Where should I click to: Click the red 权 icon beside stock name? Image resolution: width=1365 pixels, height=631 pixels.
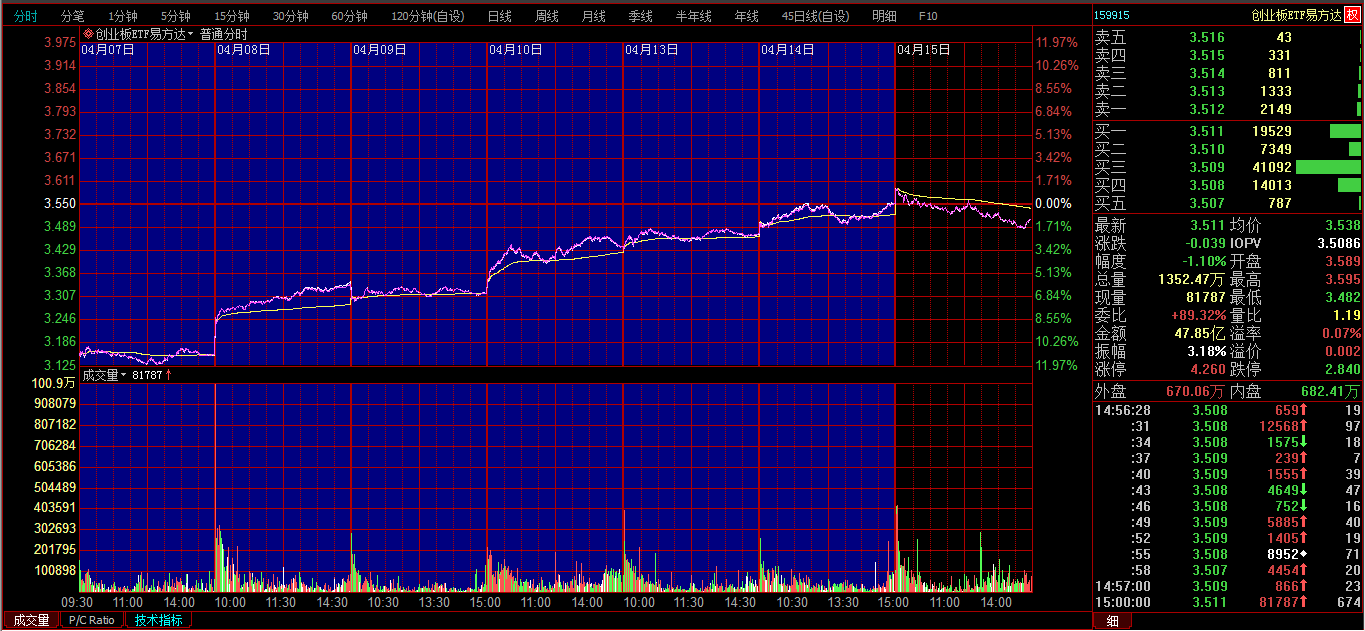pyautogui.click(x=1351, y=14)
